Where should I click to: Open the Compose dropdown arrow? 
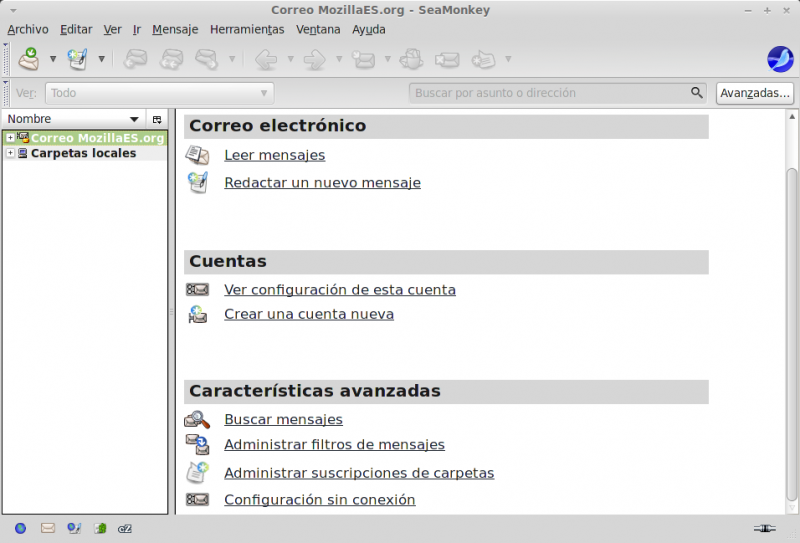pos(102,59)
